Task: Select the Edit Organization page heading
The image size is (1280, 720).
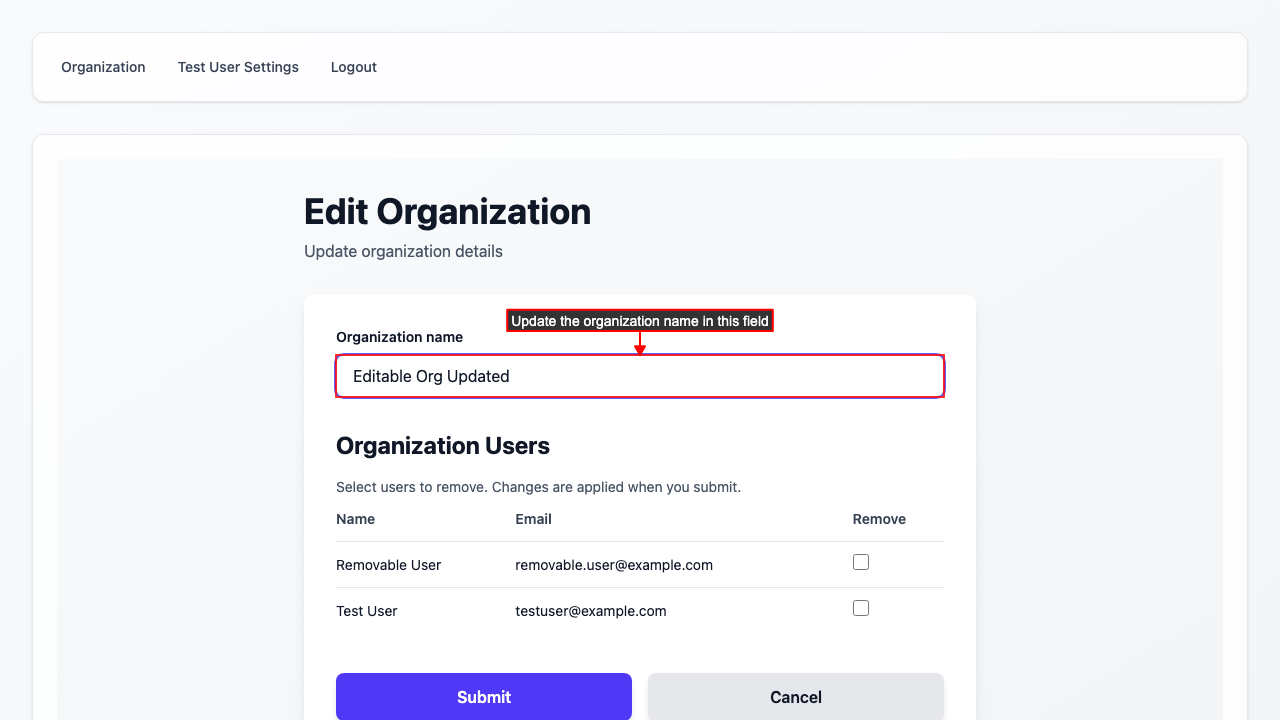Action: point(447,212)
